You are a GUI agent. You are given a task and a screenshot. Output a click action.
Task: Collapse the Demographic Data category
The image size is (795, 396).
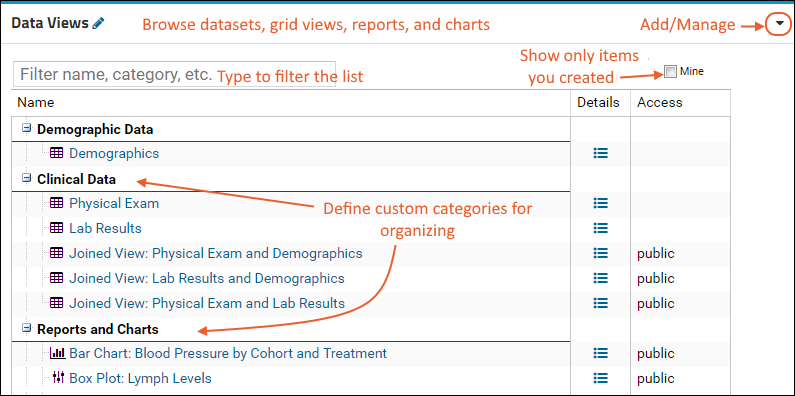point(26,129)
